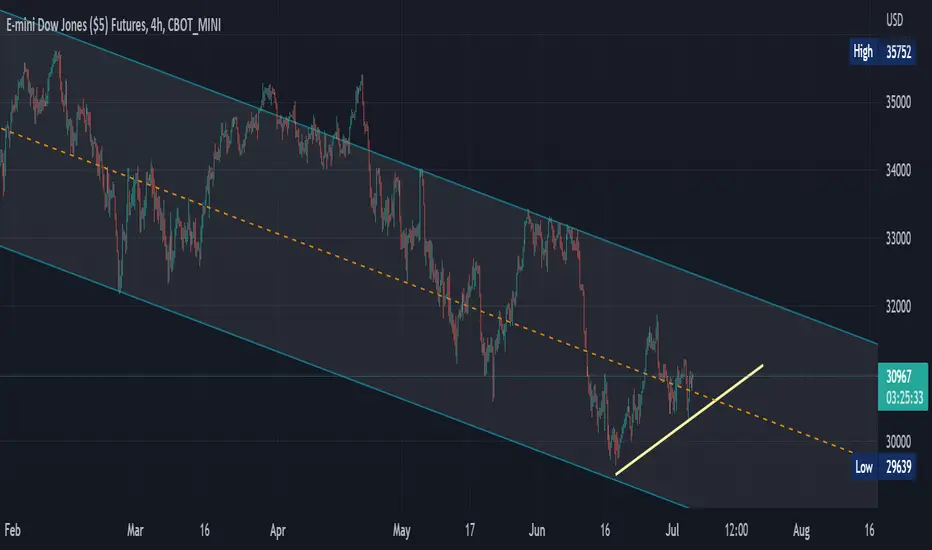
Task: Click the 12:00 time axis marker
Action: click(736, 530)
